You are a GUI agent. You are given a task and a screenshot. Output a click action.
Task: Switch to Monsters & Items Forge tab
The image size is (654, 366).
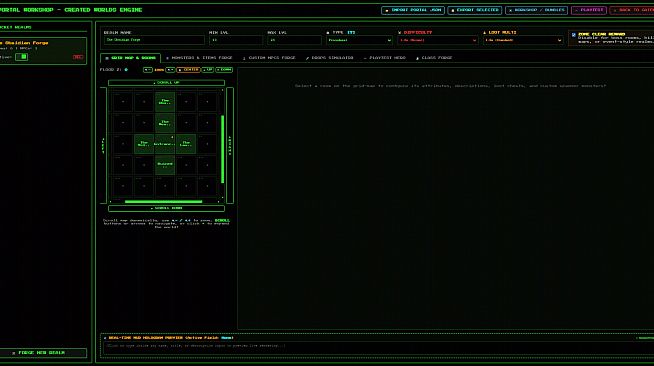pos(199,58)
